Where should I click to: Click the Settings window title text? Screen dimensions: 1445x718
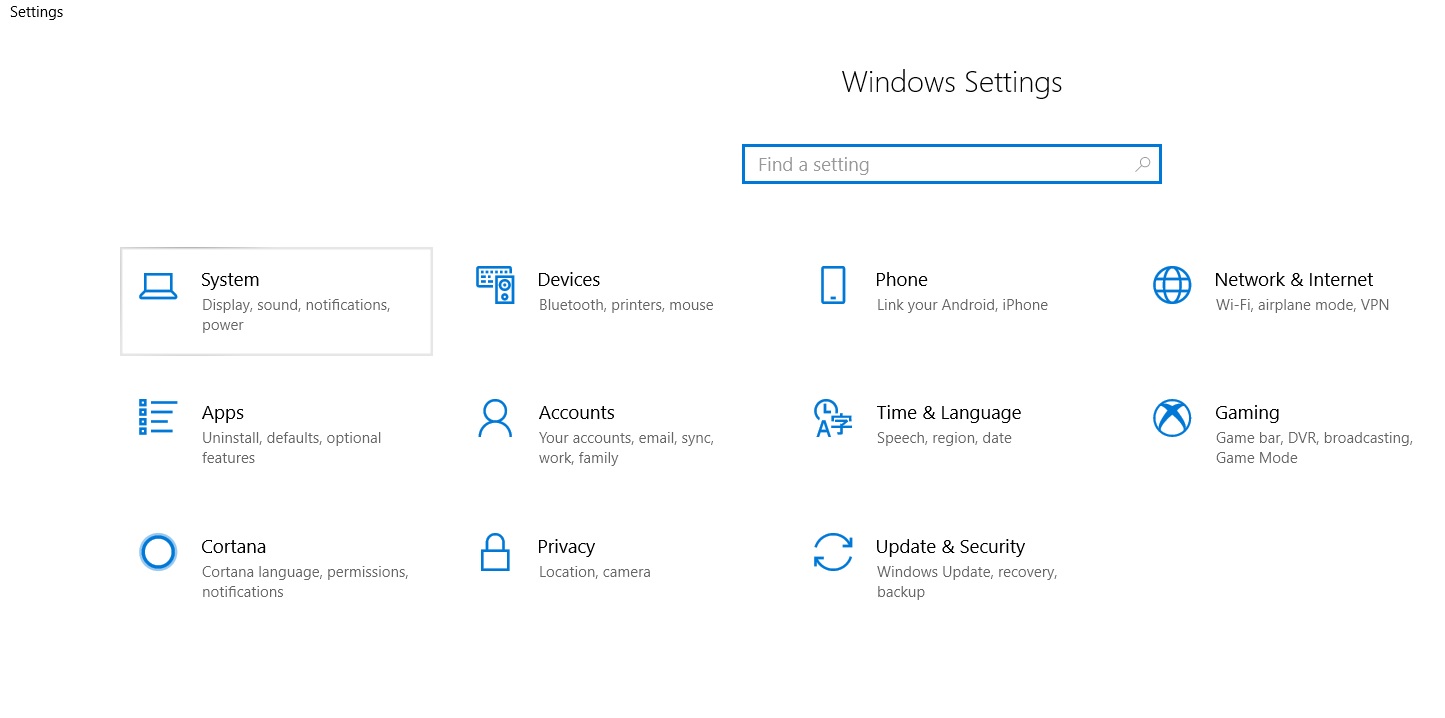tap(37, 12)
